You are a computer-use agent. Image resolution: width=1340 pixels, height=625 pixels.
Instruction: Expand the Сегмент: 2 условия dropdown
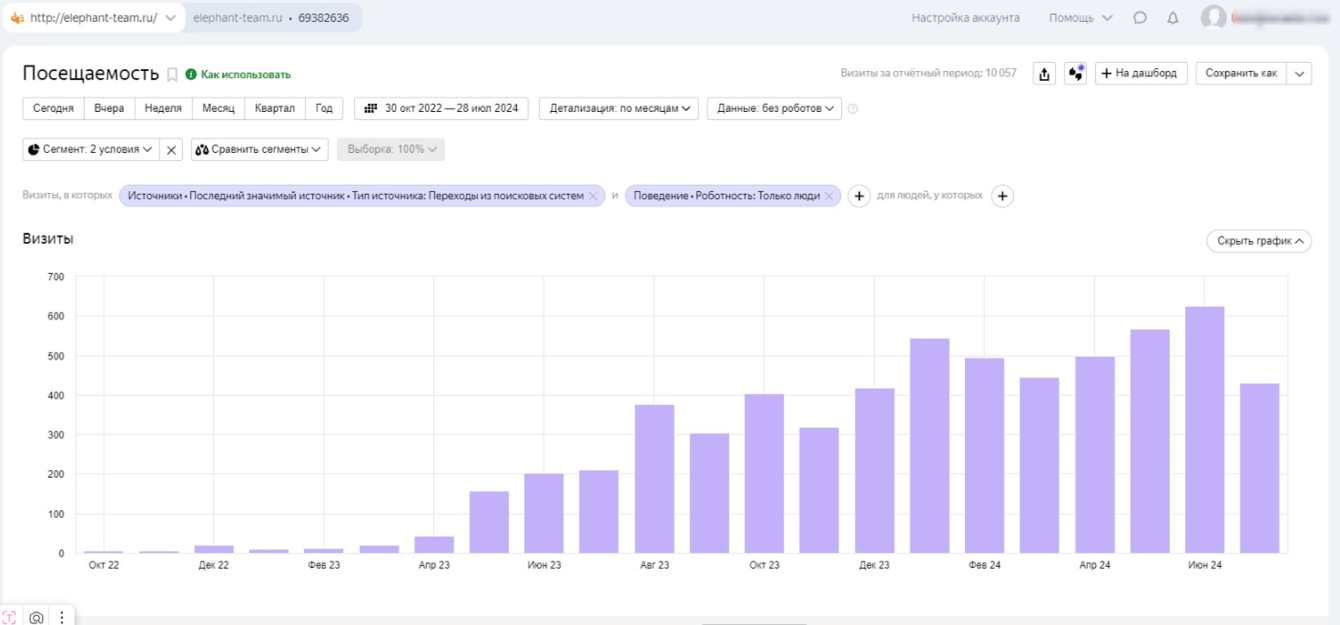click(90, 150)
